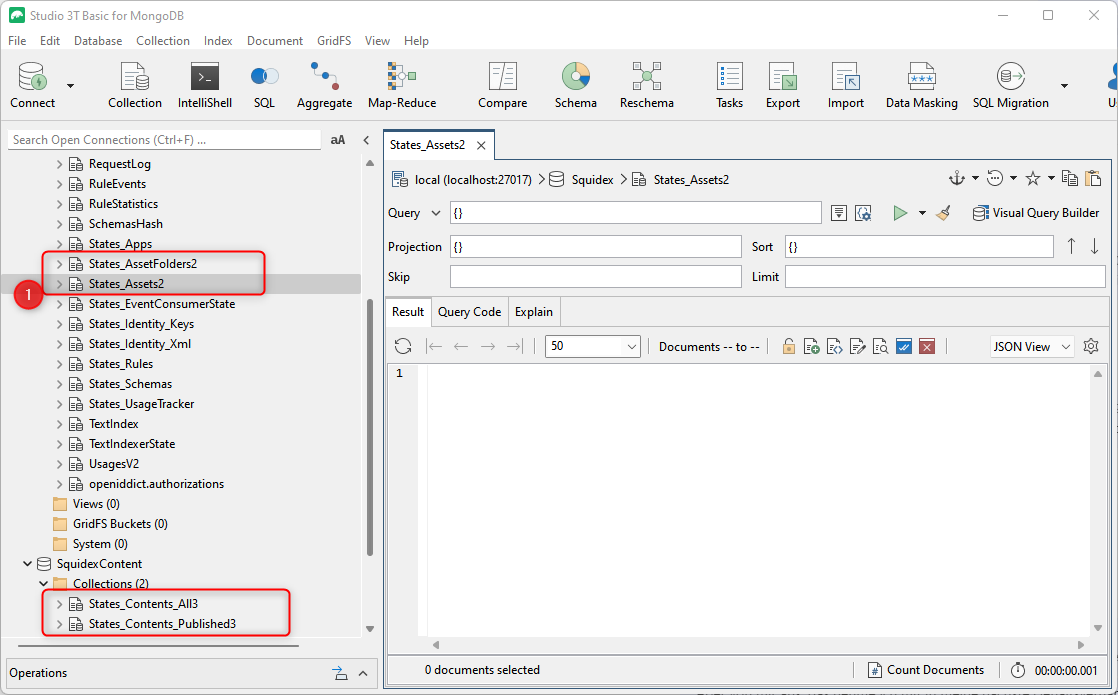Click the query history list icon
1118x695 pixels.
tap(838, 213)
